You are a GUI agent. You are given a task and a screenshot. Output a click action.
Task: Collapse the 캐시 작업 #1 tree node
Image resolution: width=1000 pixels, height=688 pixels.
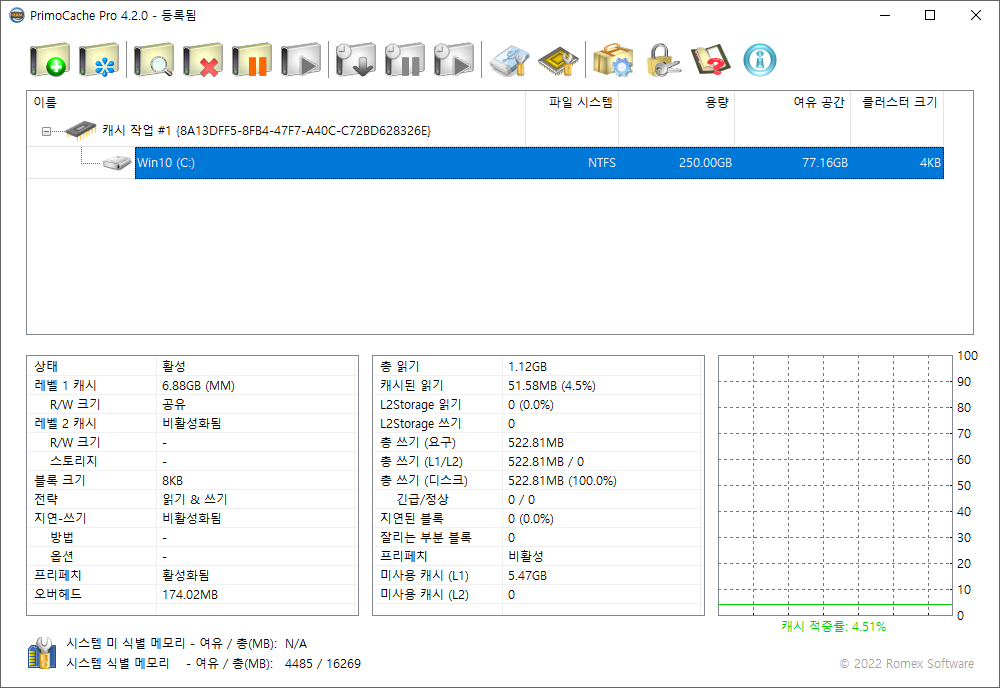point(46,131)
